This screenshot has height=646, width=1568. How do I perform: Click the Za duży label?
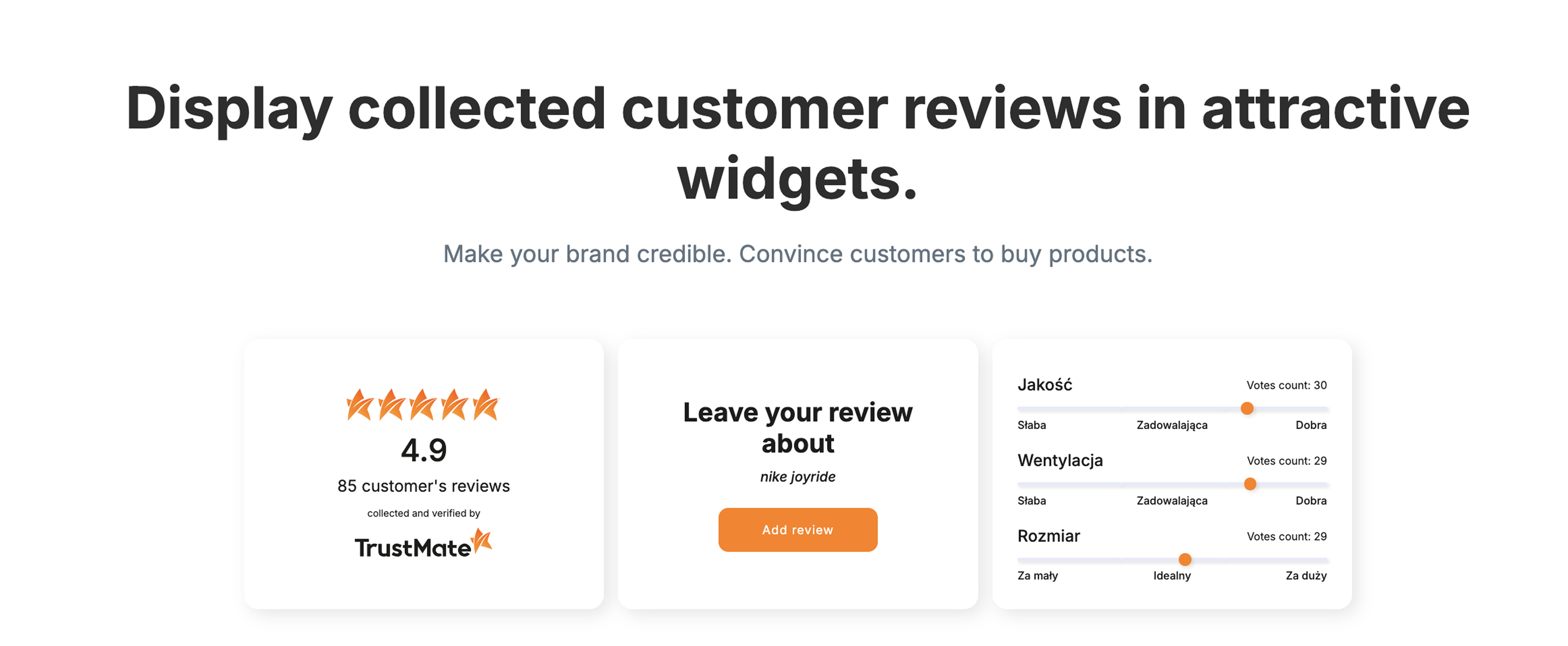coord(1306,576)
